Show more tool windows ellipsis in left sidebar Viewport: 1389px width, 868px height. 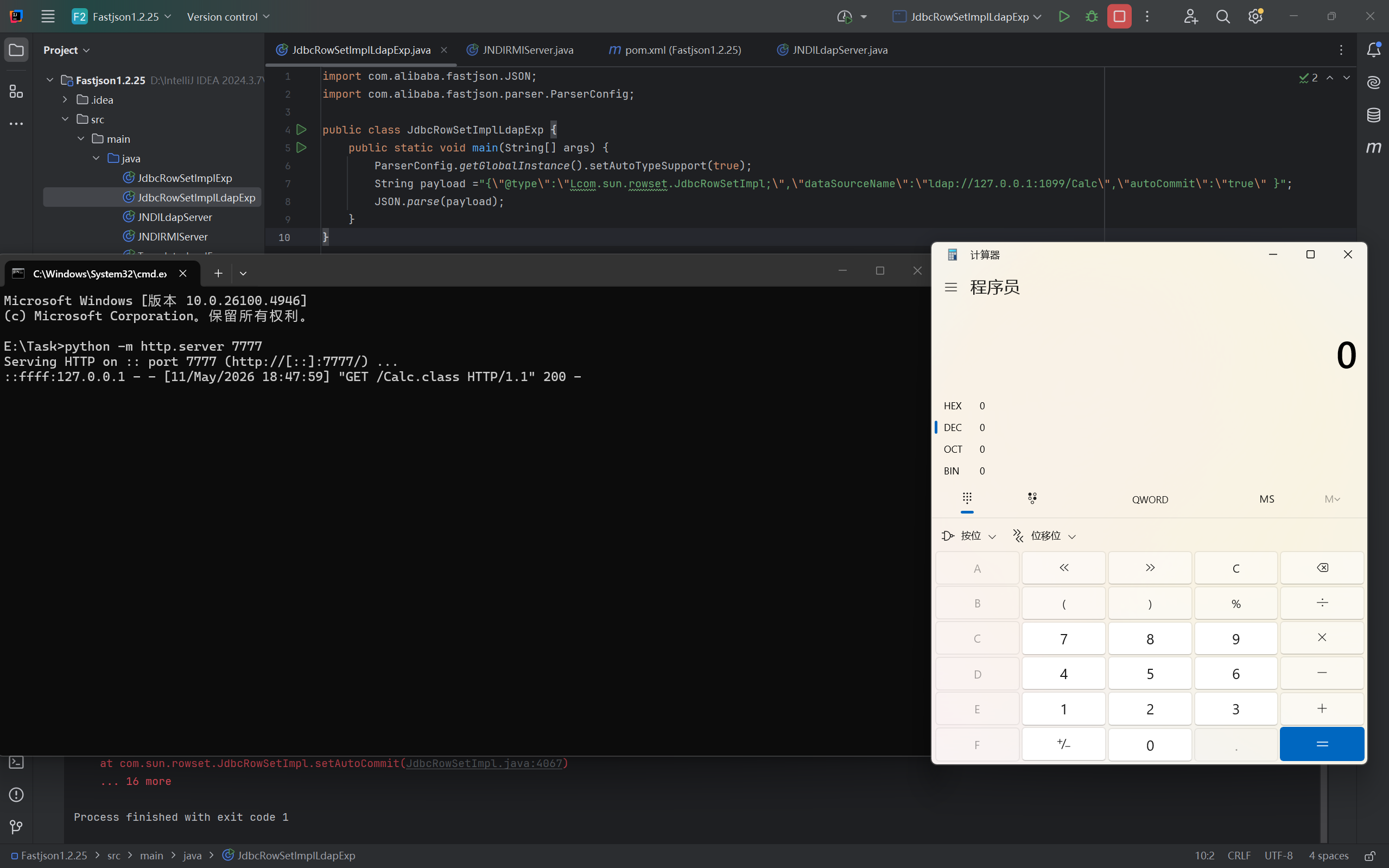click(x=16, y=123)
